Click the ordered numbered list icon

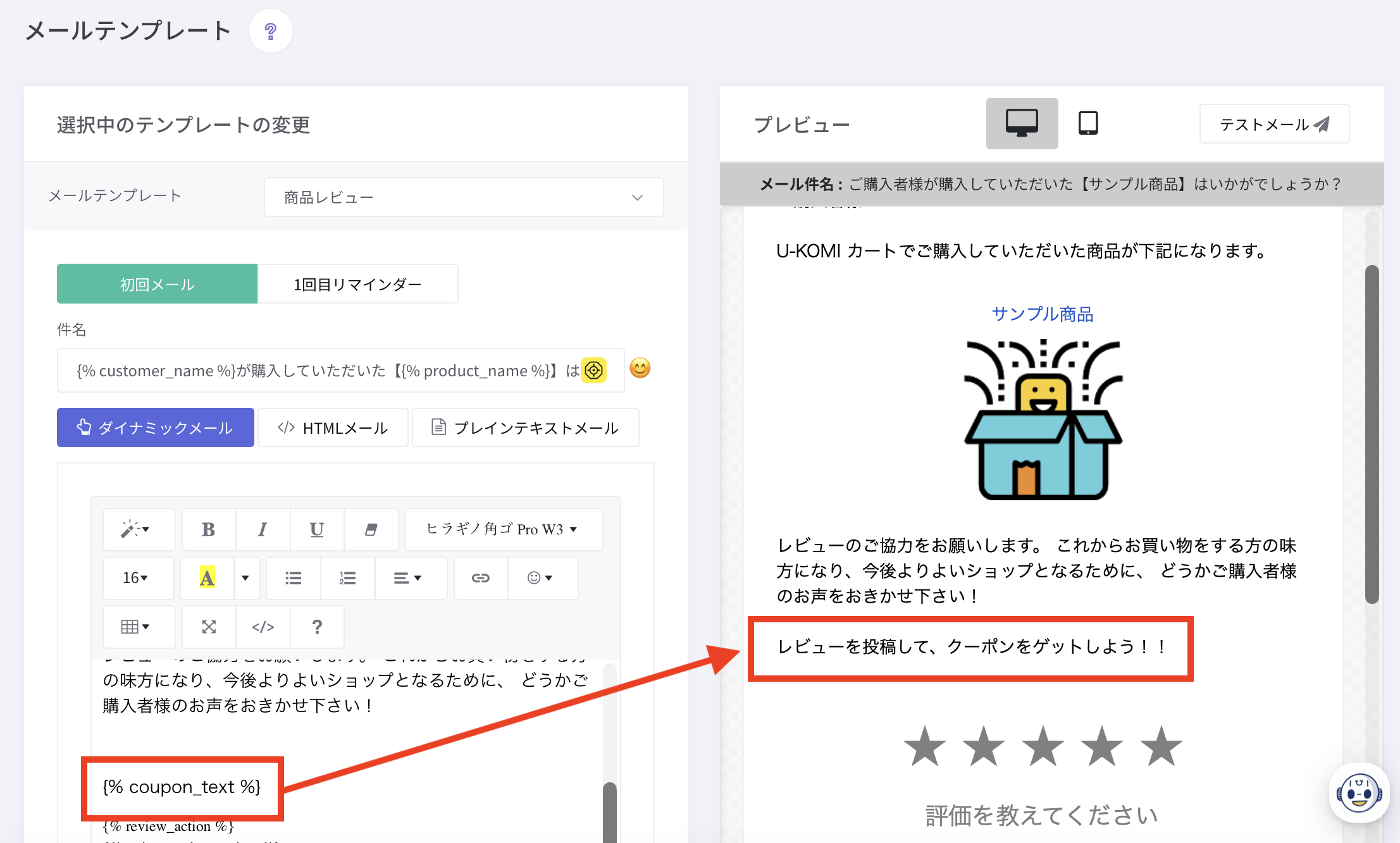(x=347, y=578)
